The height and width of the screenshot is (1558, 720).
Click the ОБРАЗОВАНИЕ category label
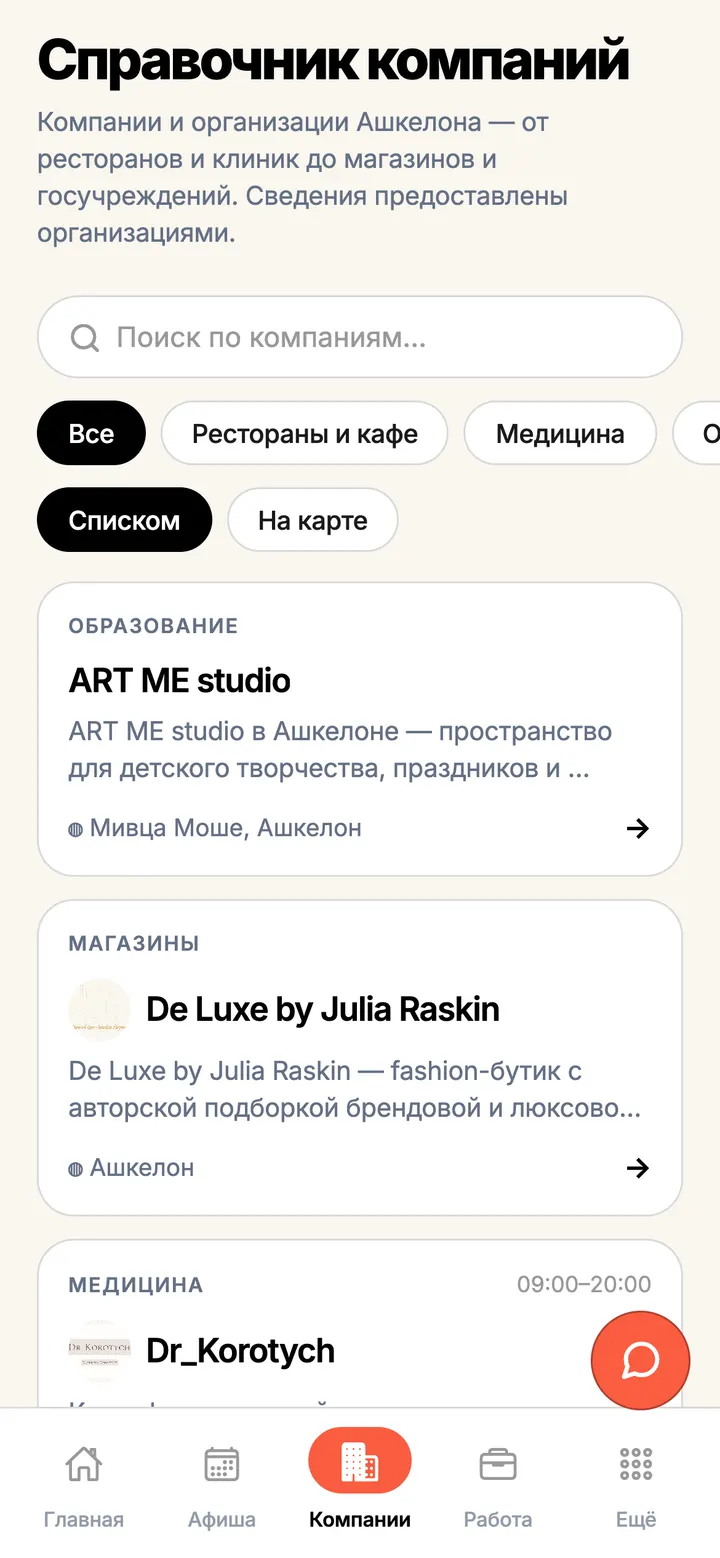coord(153,626)
